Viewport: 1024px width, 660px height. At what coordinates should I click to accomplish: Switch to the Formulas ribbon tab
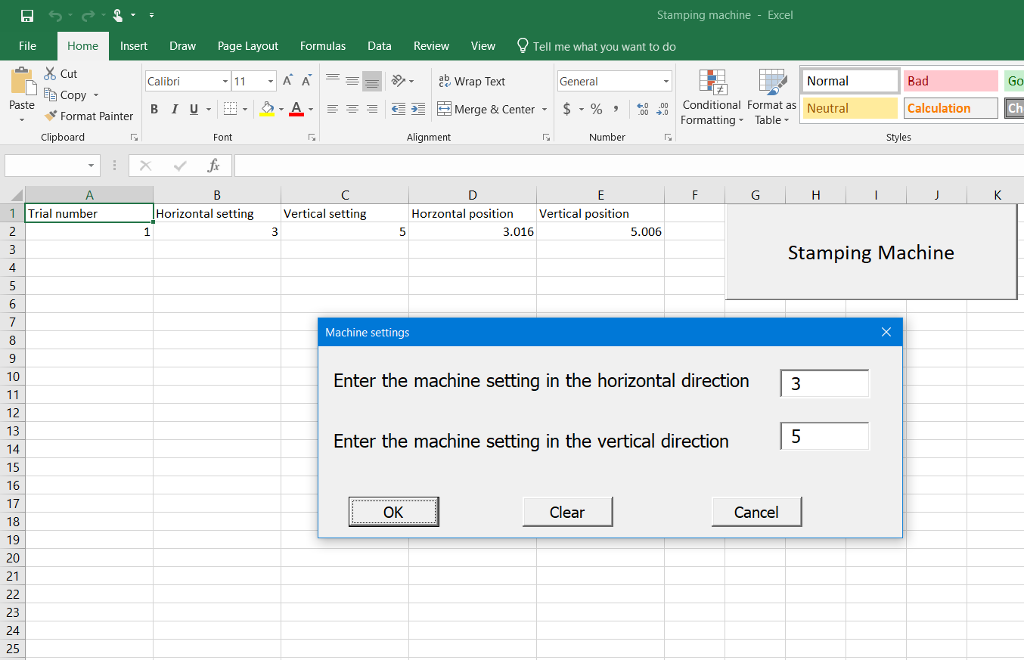tap(322, 46)
